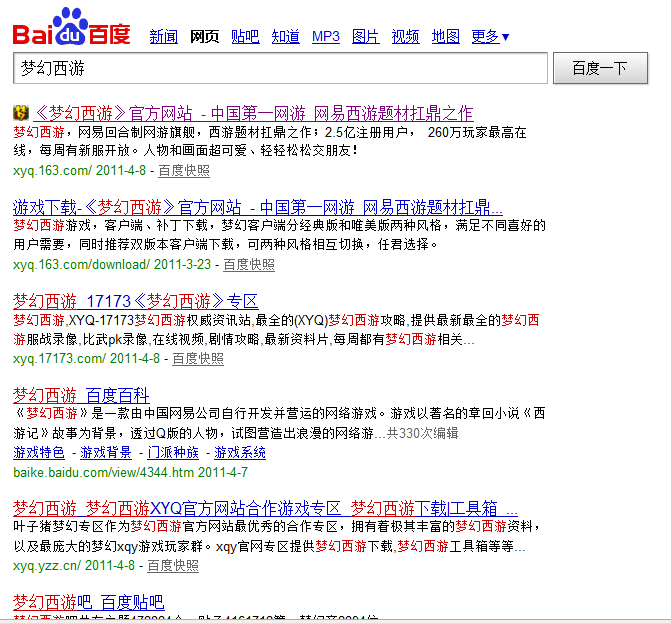Viewport: 671px width, 624px height.
Task: Open the 游戏特色 sub-link
Action: coord(39,453)
